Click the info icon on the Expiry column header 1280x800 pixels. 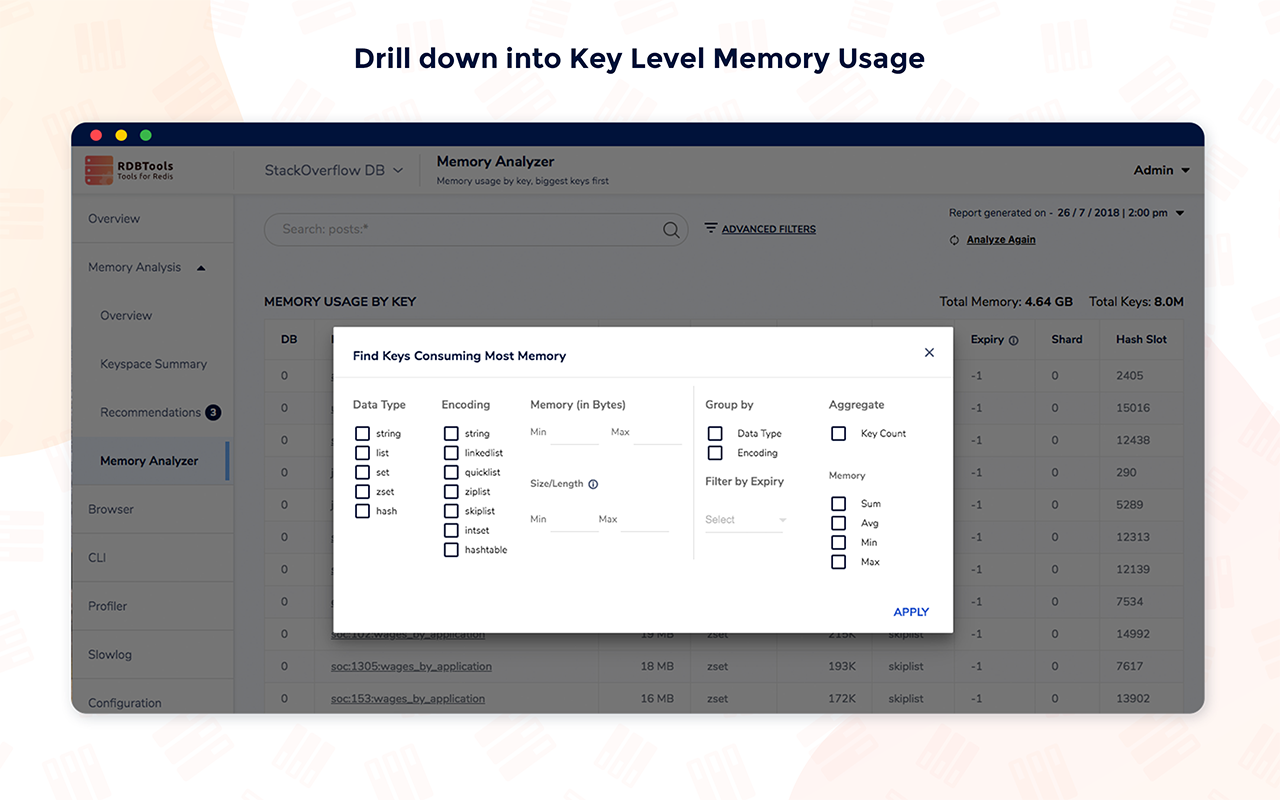point(1013,339)
